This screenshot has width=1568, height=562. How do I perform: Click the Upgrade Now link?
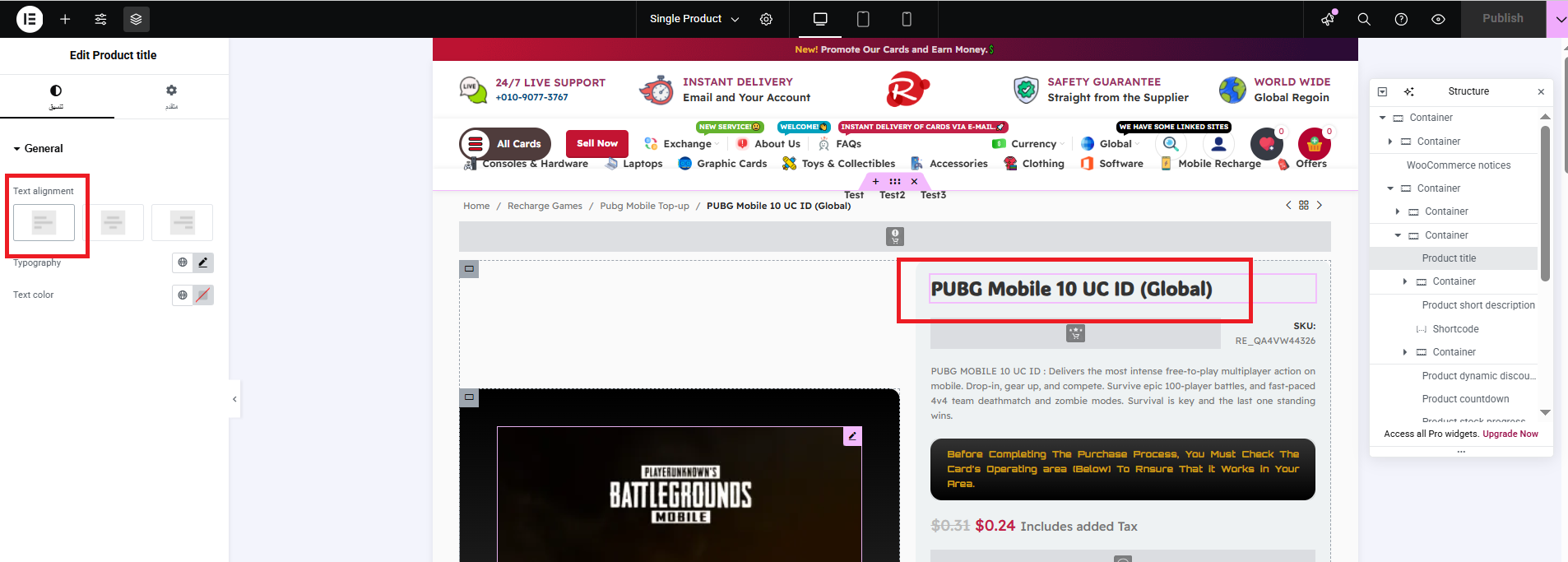(x=1510, y=434)
